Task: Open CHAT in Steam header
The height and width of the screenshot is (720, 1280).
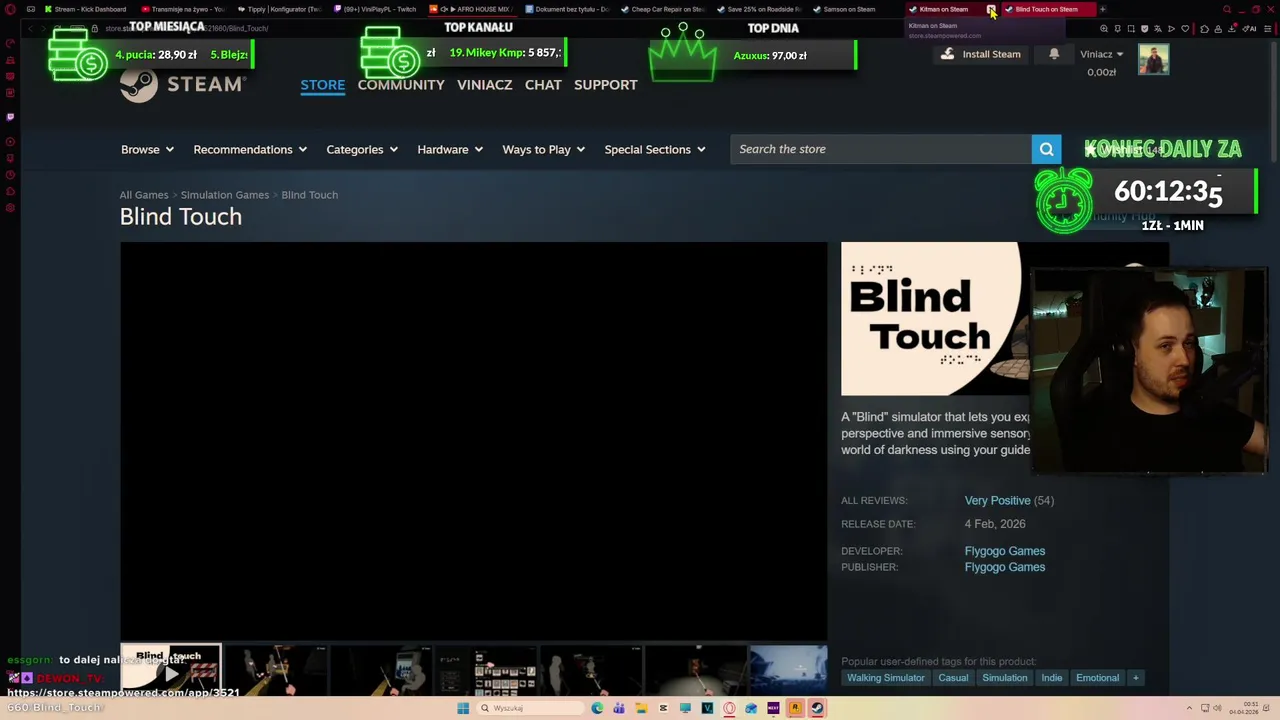Action: (x=543, y=85)
